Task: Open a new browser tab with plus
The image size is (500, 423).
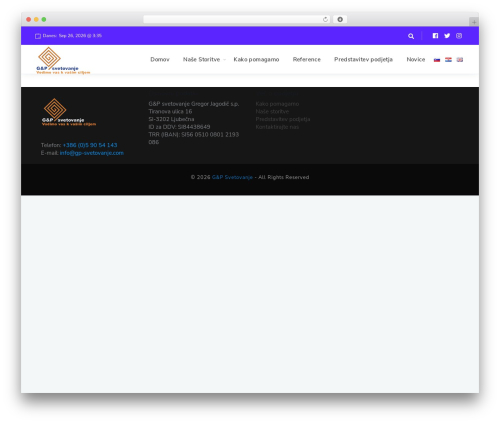Action: click(474, 22)
